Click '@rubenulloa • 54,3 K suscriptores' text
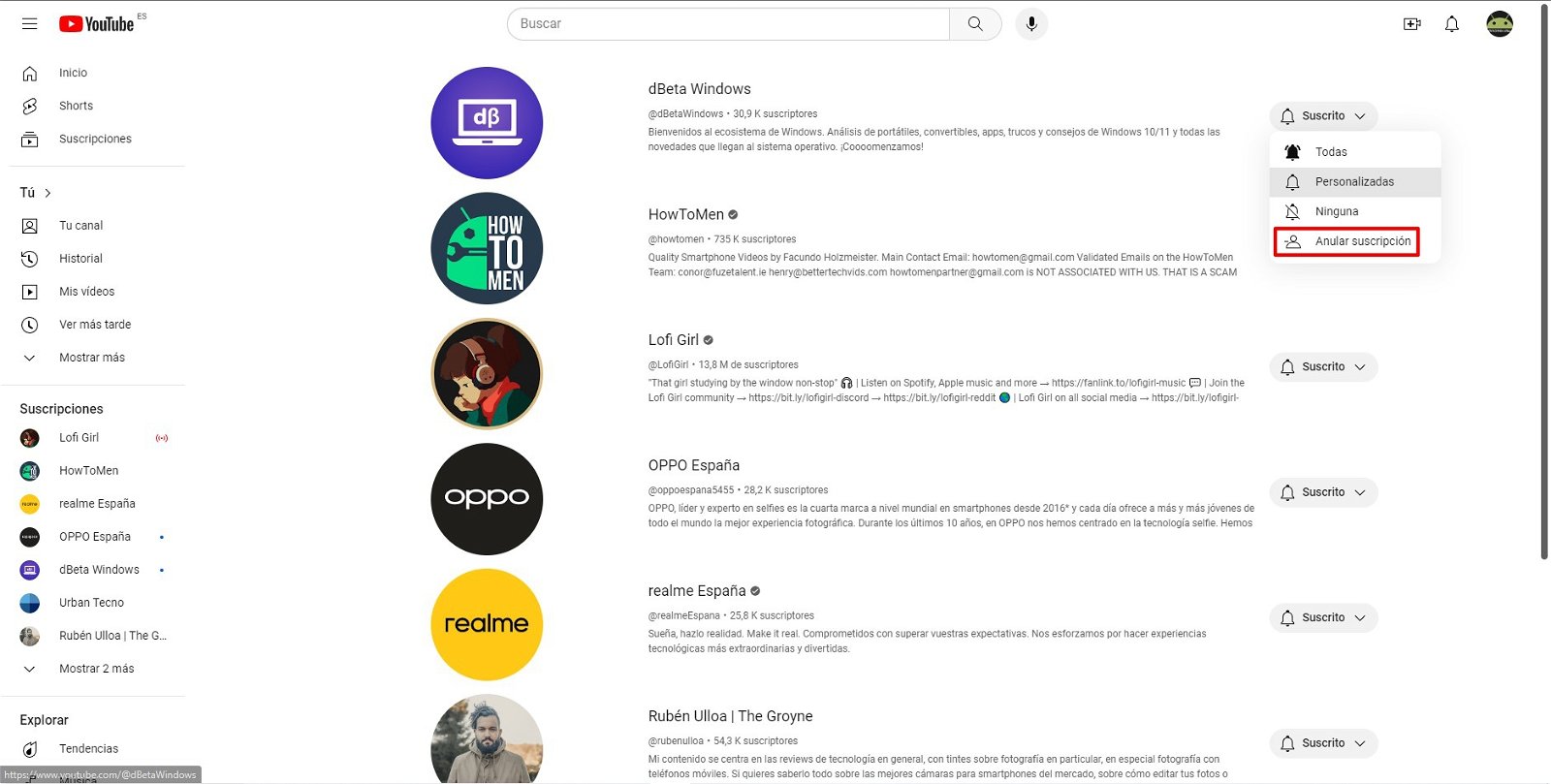1551x784 pixels. tap(723, 741)
